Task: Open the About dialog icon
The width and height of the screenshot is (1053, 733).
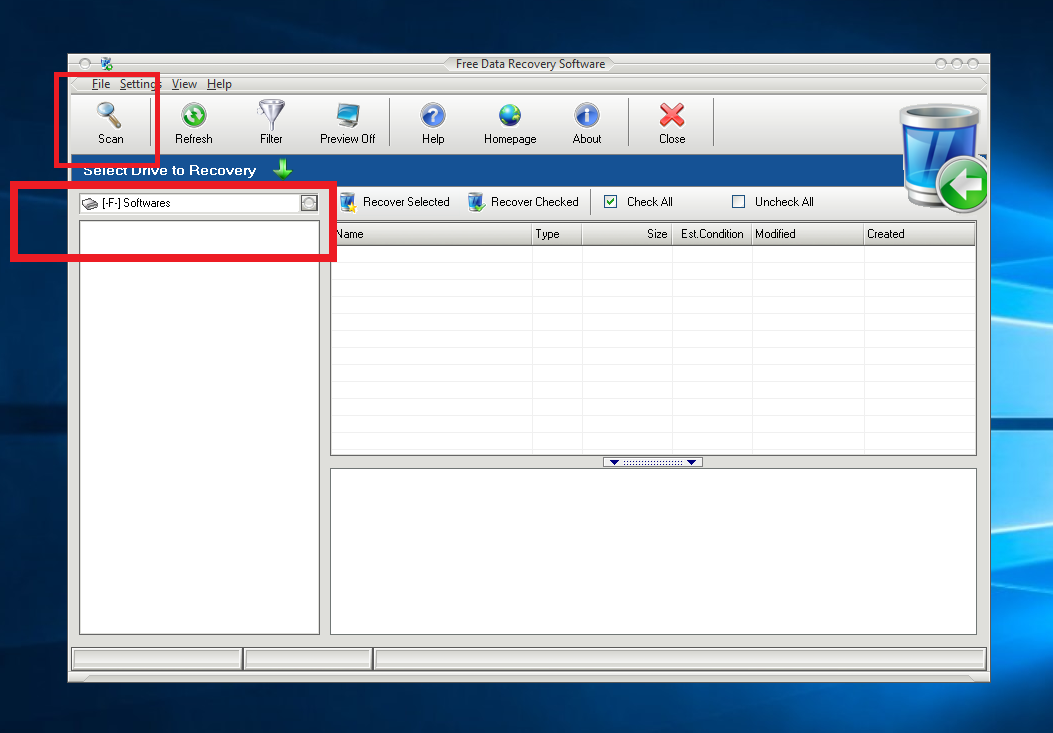Action: tap(586, 122)
